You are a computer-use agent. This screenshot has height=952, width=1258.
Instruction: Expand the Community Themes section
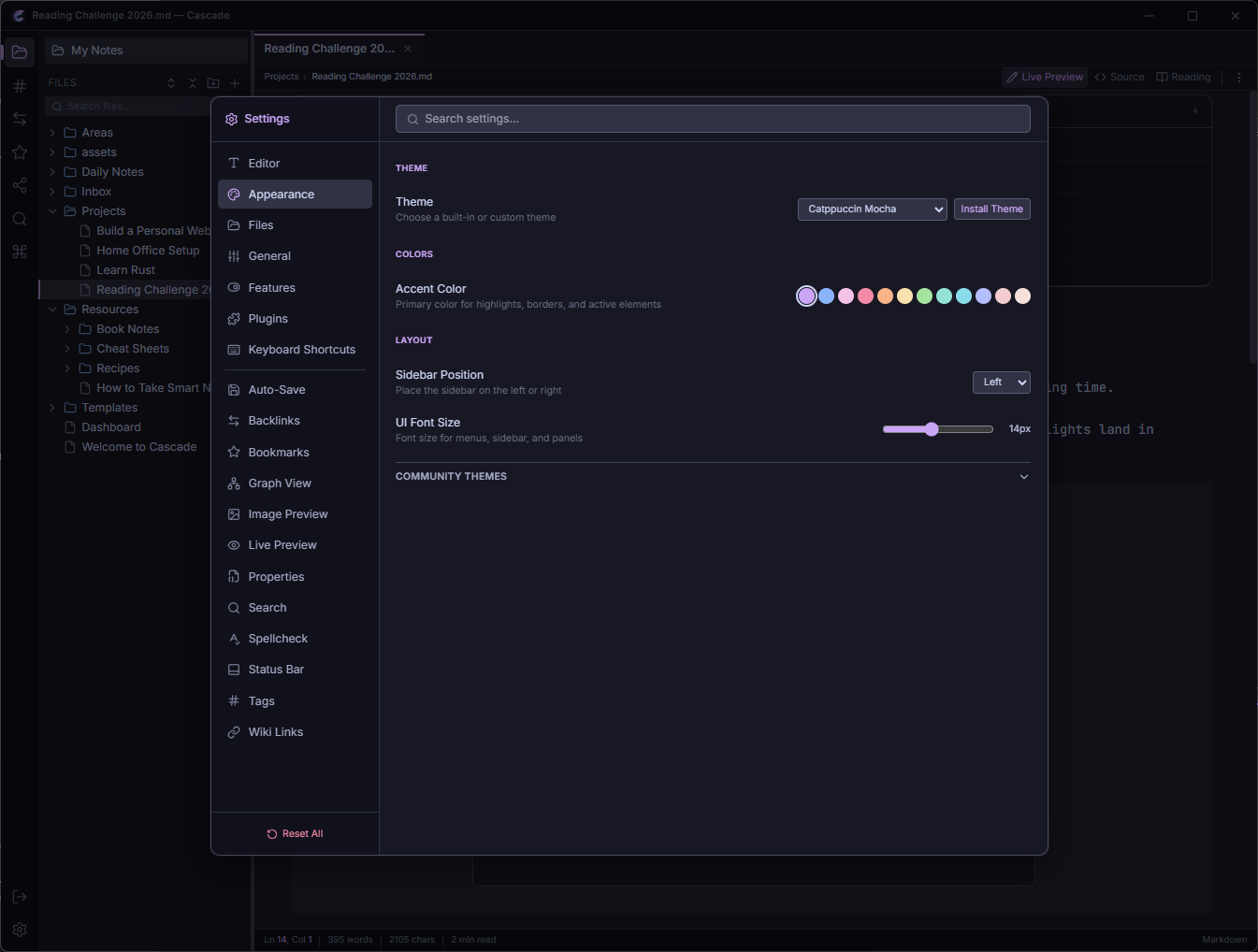[1023, 476]
